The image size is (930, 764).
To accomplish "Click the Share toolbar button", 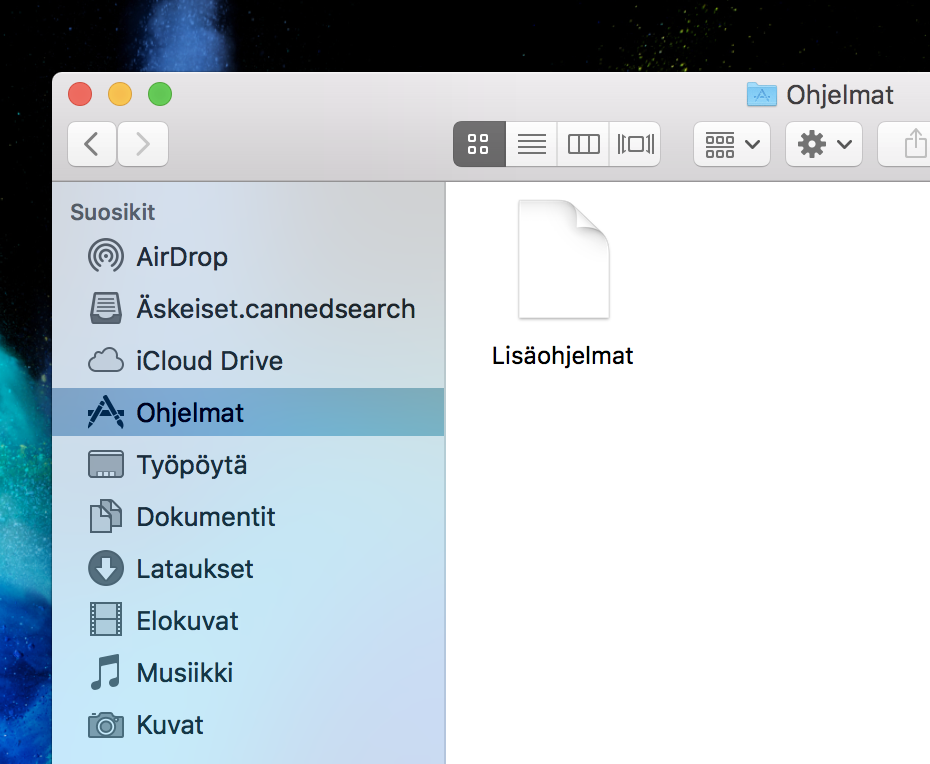I will pyautogui.click(x=904, y=144).
